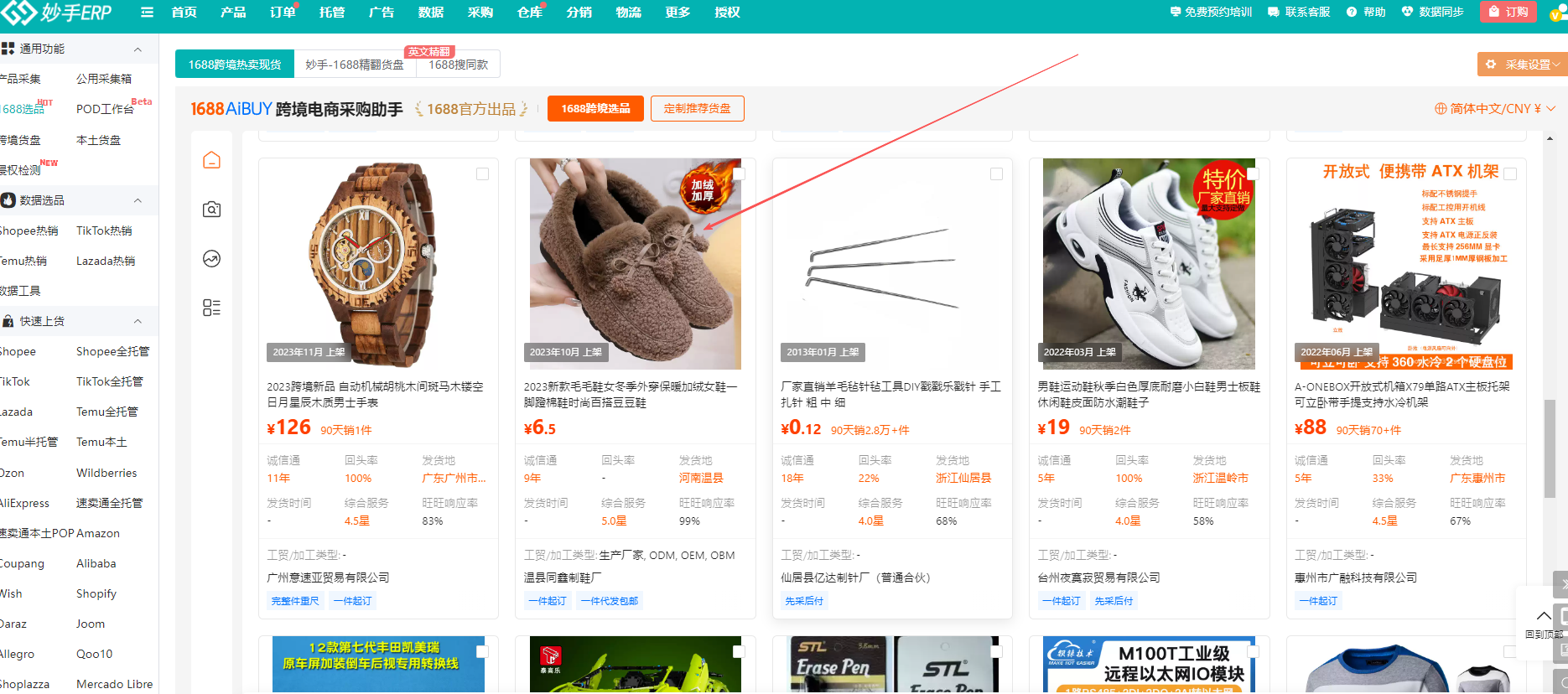Open image search camera icon
This screenshot has height=694, width=1568.
[x=211, y=209]
